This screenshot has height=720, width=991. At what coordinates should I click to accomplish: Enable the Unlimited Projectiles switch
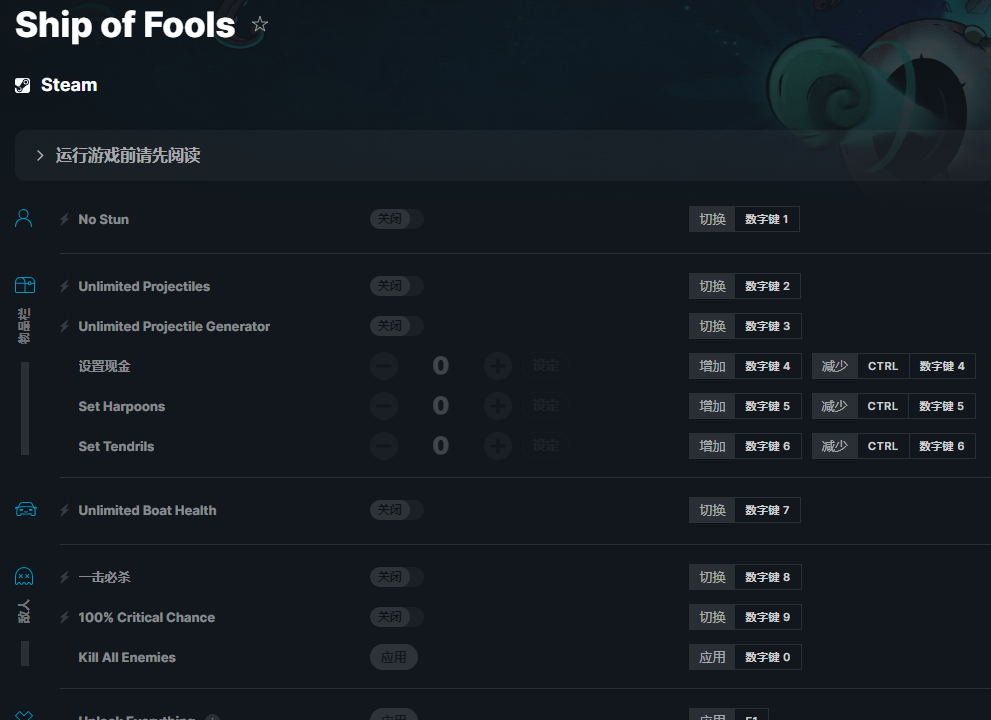pyautogui.click(x=397, y=286)
